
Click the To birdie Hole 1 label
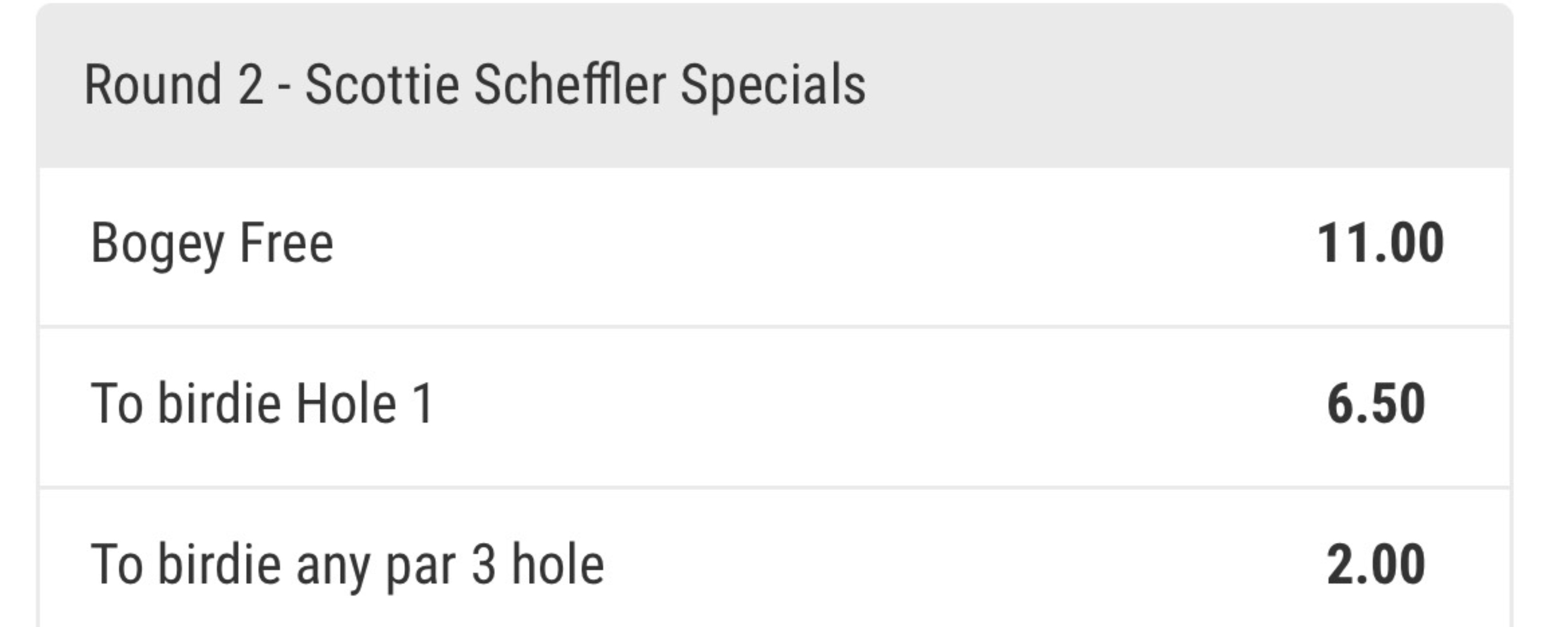(262, 404)
